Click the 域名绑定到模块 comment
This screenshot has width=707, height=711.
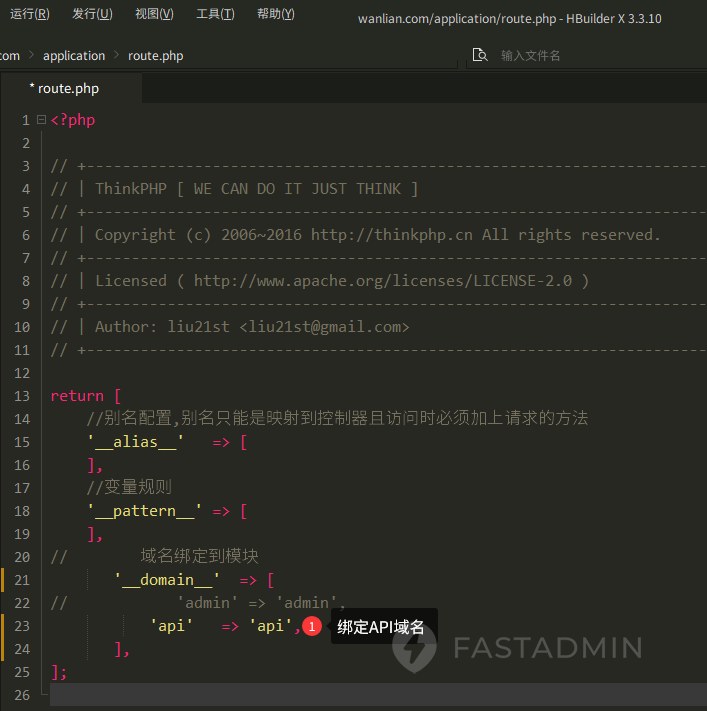point(200,556)
